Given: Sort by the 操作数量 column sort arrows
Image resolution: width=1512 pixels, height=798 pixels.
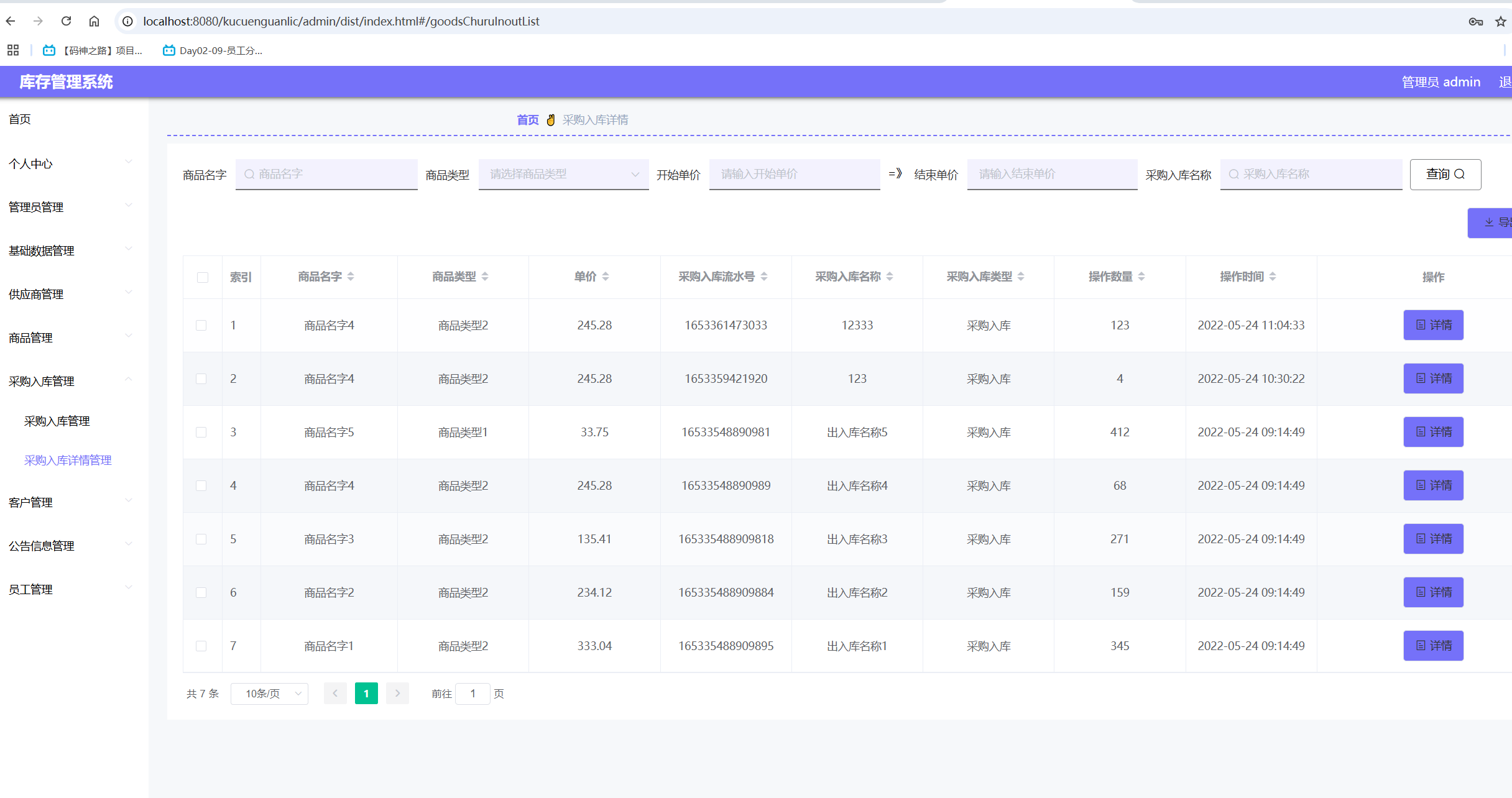Looking at the screenshot, I should (x=1141, y=277).
